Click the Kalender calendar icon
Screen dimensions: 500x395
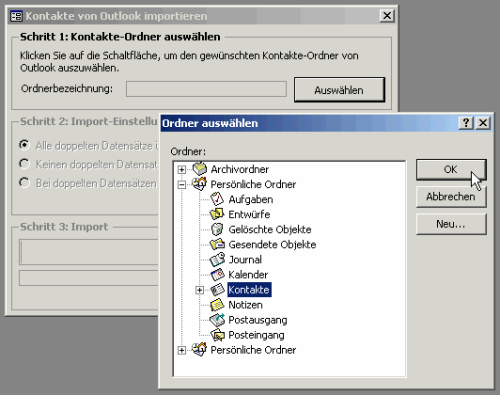coord(217,274)
